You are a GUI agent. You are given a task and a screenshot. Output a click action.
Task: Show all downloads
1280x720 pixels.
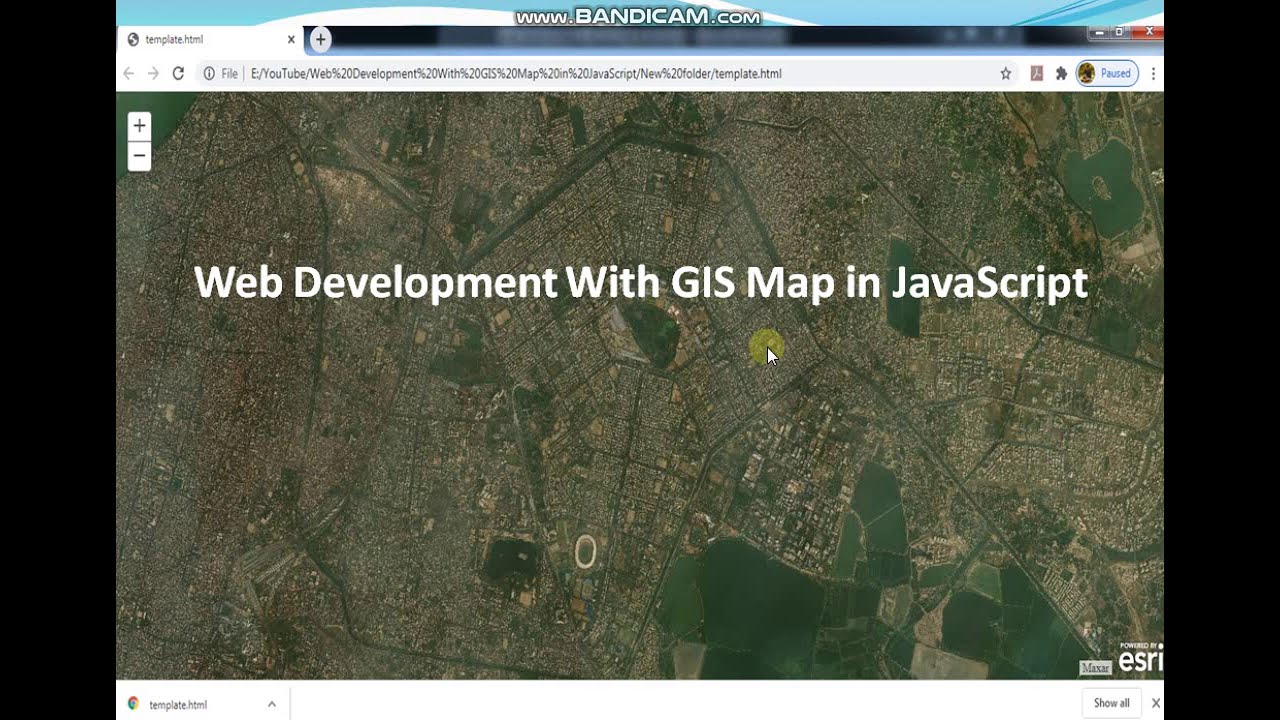1112,703
